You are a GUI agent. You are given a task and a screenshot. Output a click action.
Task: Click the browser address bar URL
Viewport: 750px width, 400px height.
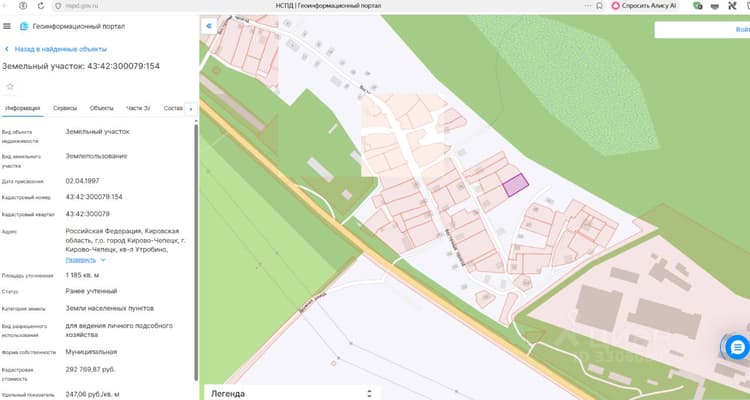[x=82, y=6]
